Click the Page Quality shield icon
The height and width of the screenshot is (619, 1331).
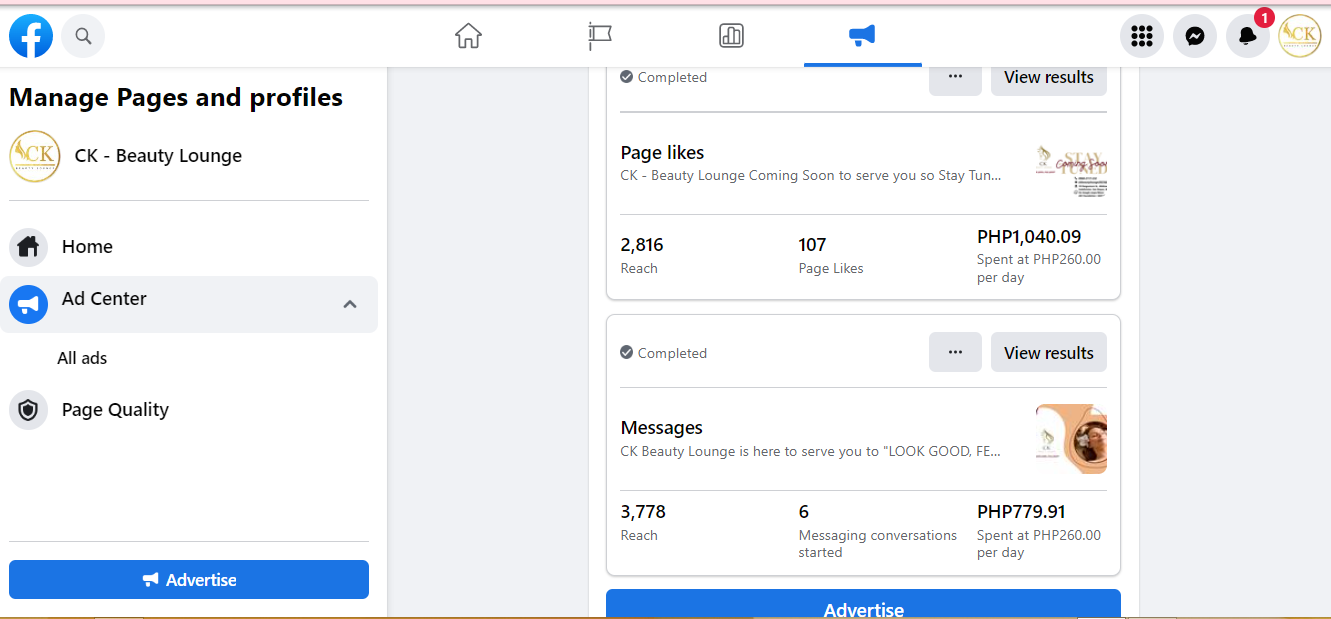(x=28, y=410)
